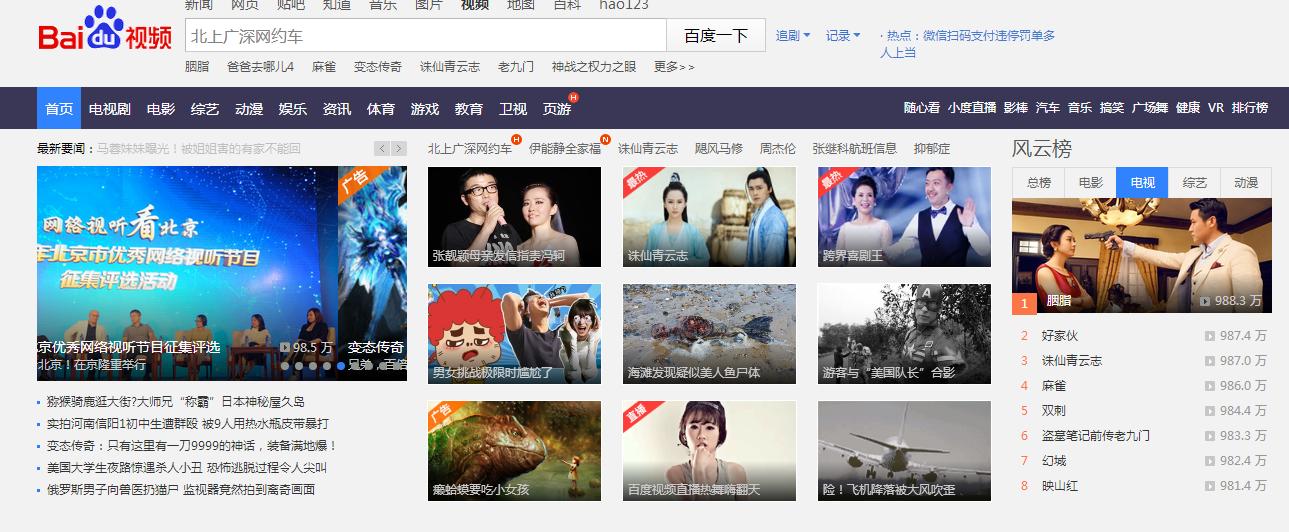Open the 电视剧 navigation tab

coord(110,108)
